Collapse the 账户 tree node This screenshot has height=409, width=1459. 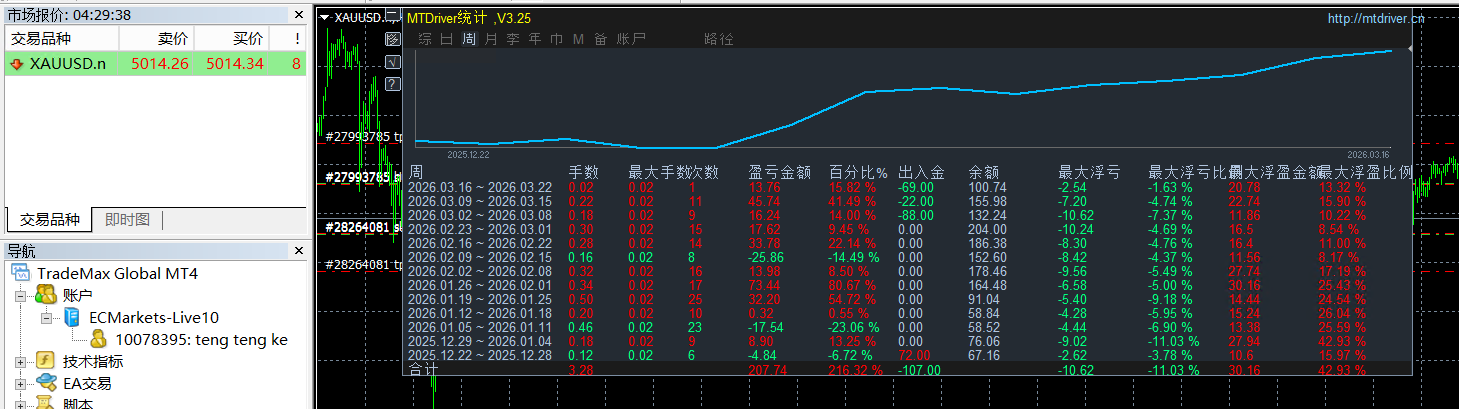(x=21, y=296)
